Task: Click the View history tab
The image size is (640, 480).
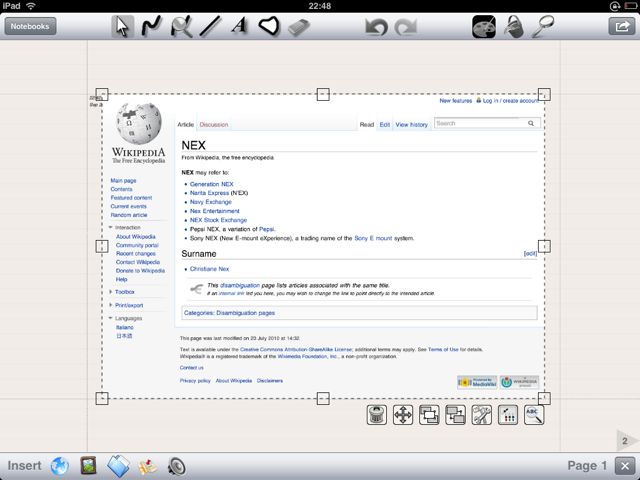Action: coord(411,124)
